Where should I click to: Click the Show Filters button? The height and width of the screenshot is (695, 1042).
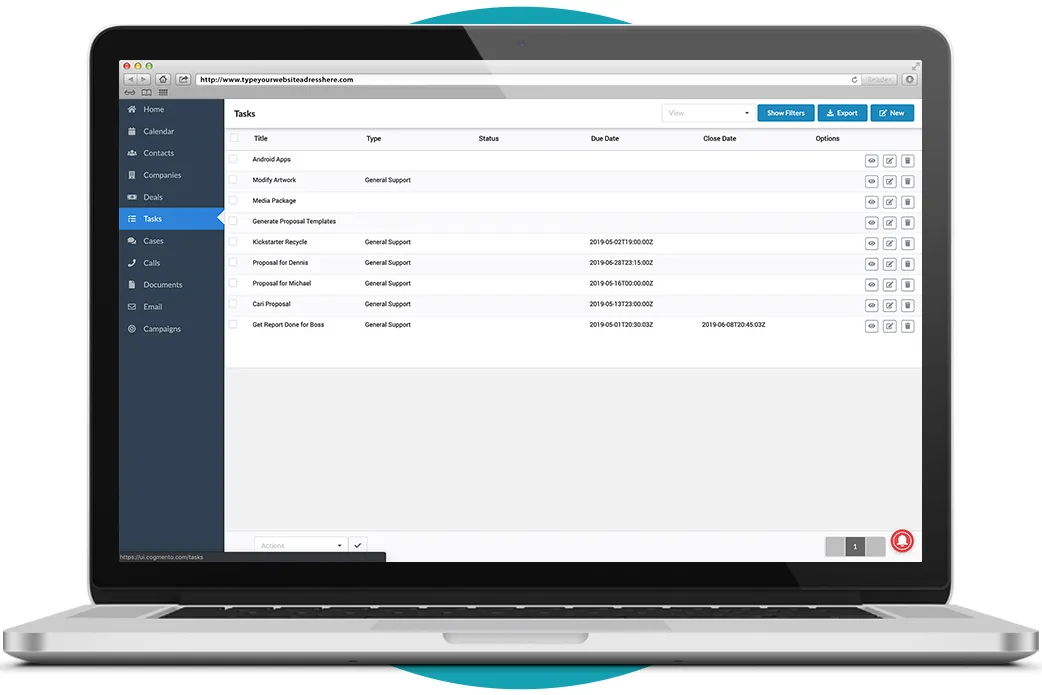tap(785, 113)
